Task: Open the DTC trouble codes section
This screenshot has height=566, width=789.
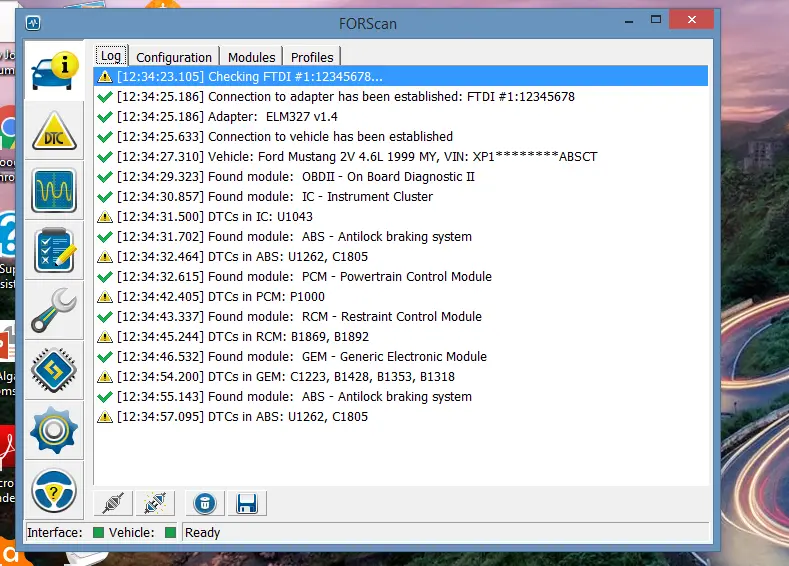Action: point(54,131)
